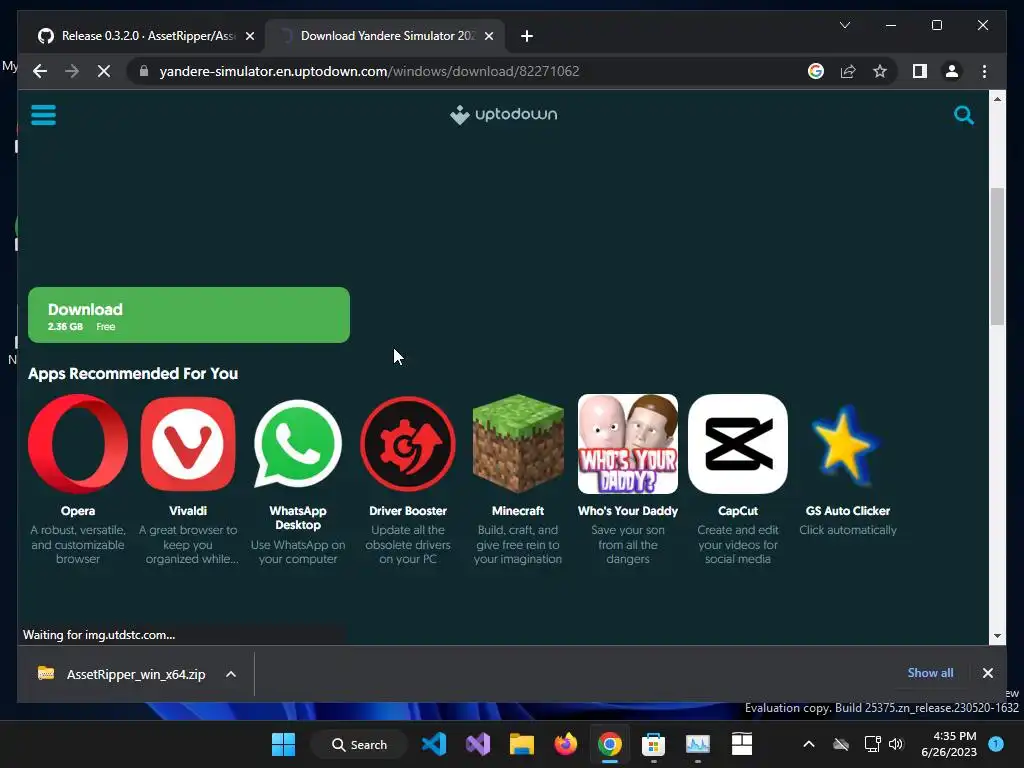Click the taskbar Search box
The height and width of the screenshot is (768, 1024).
[x=359, y=744]
